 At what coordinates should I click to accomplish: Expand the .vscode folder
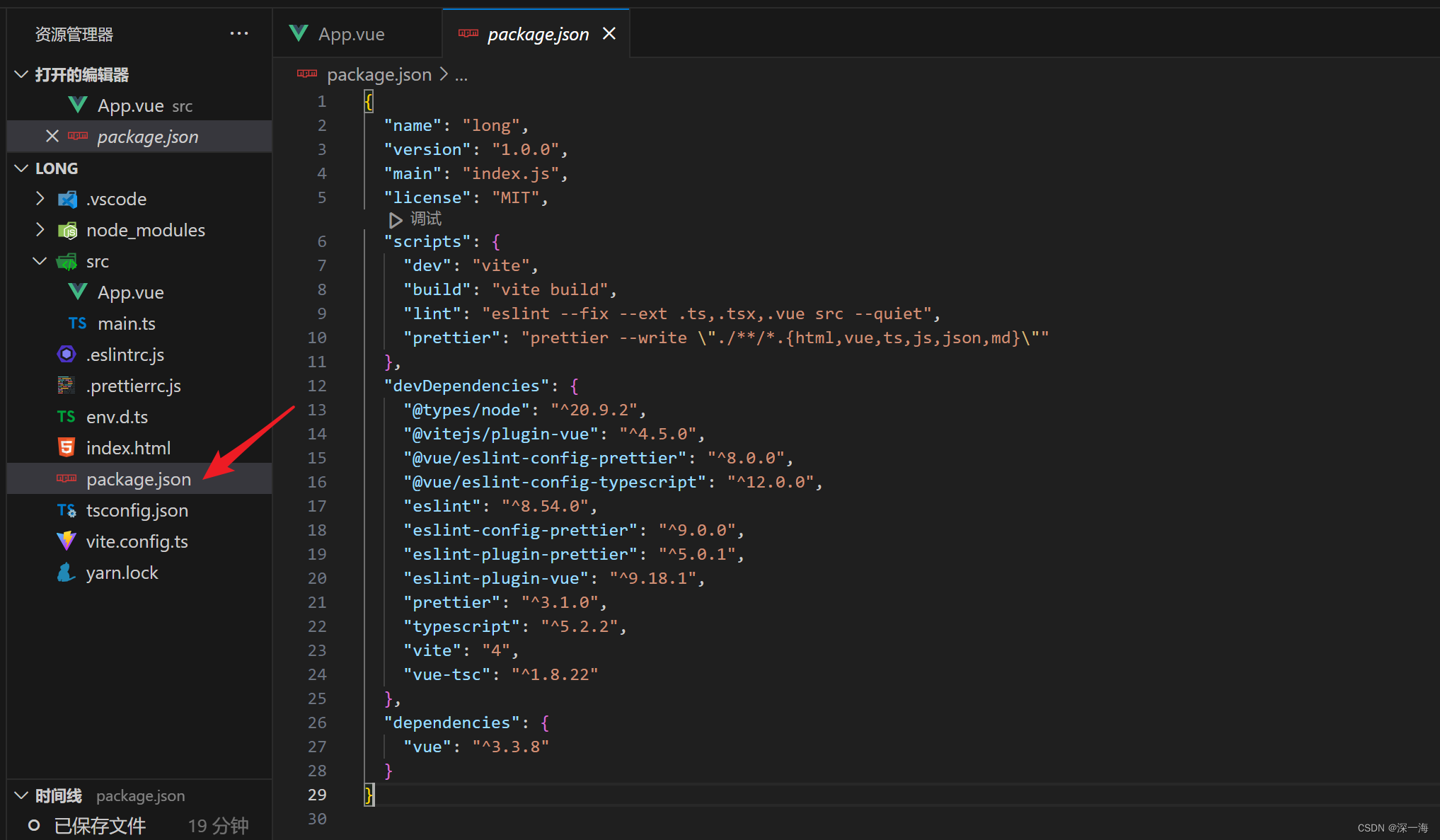(x=40, y=199)
